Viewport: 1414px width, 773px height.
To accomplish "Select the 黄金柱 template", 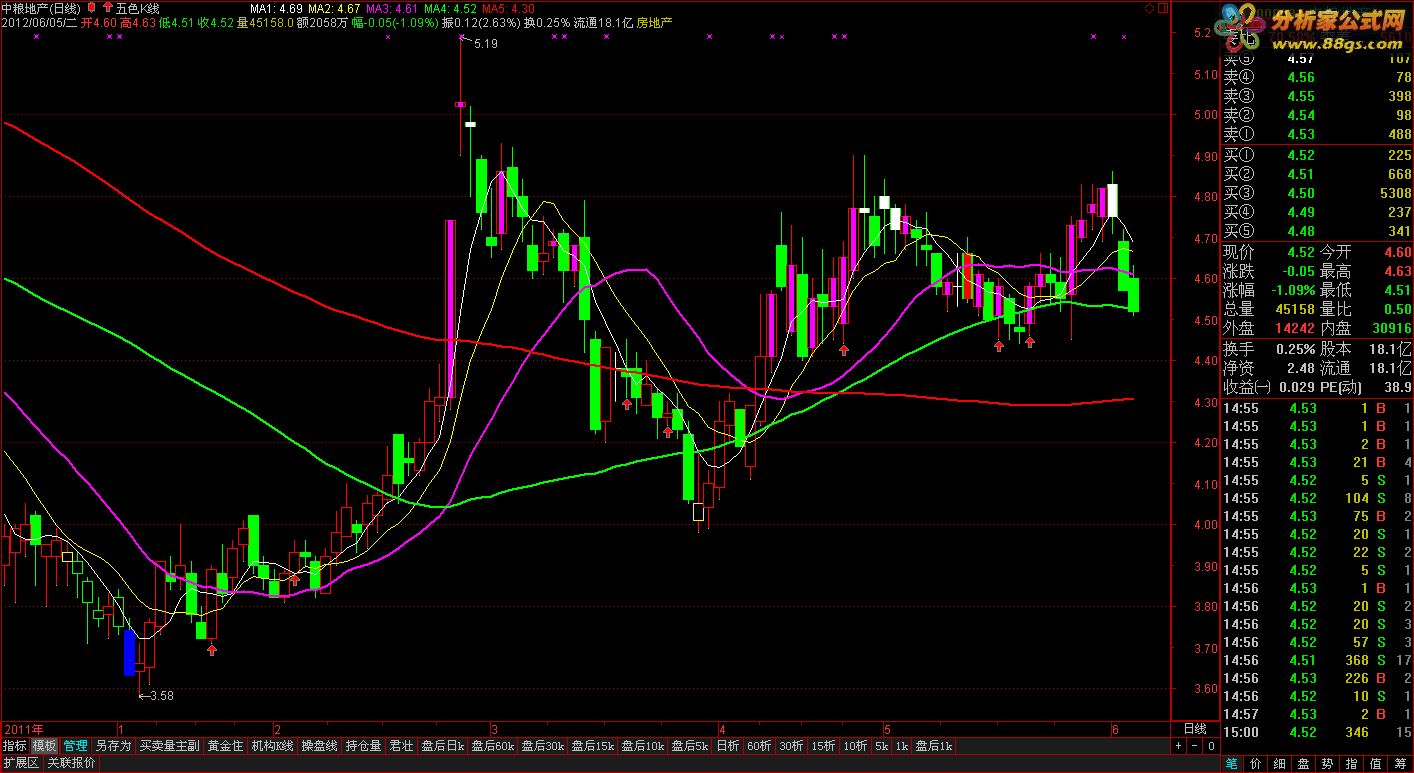I will pyautogui.click(x=225, y=746).
